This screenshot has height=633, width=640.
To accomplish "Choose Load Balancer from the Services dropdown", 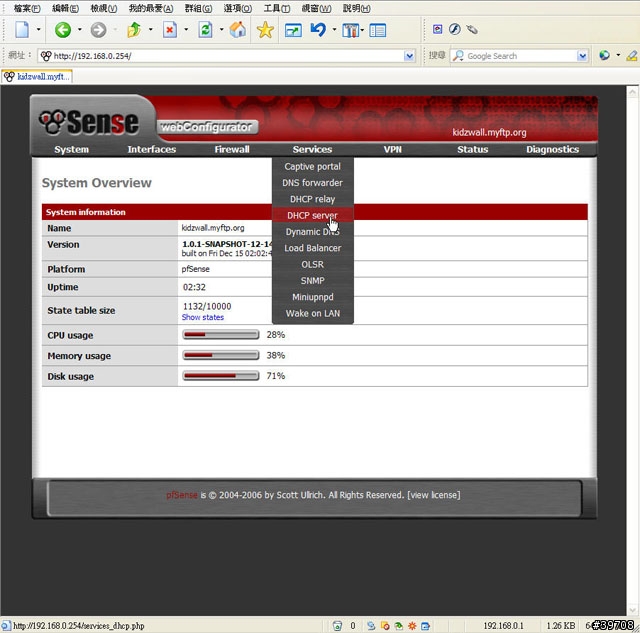I will (312, 248).
